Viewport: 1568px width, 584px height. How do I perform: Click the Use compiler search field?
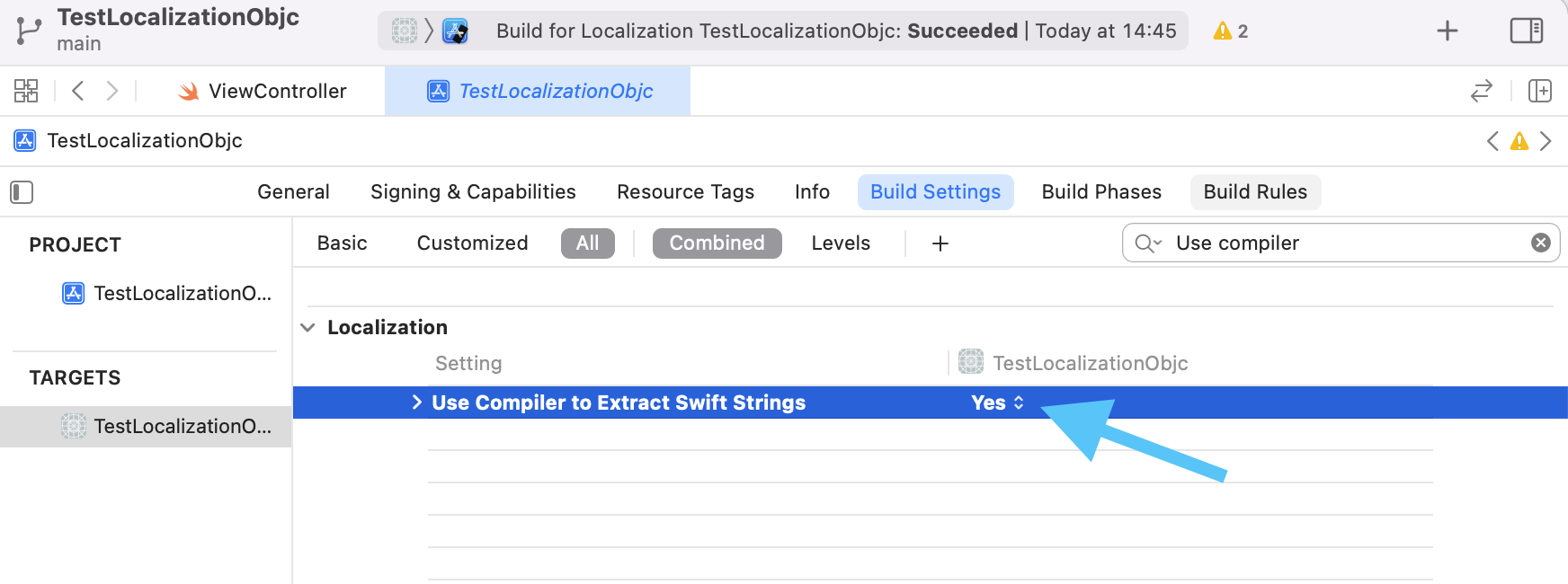pyautogui.click(x=1341, y=243)
